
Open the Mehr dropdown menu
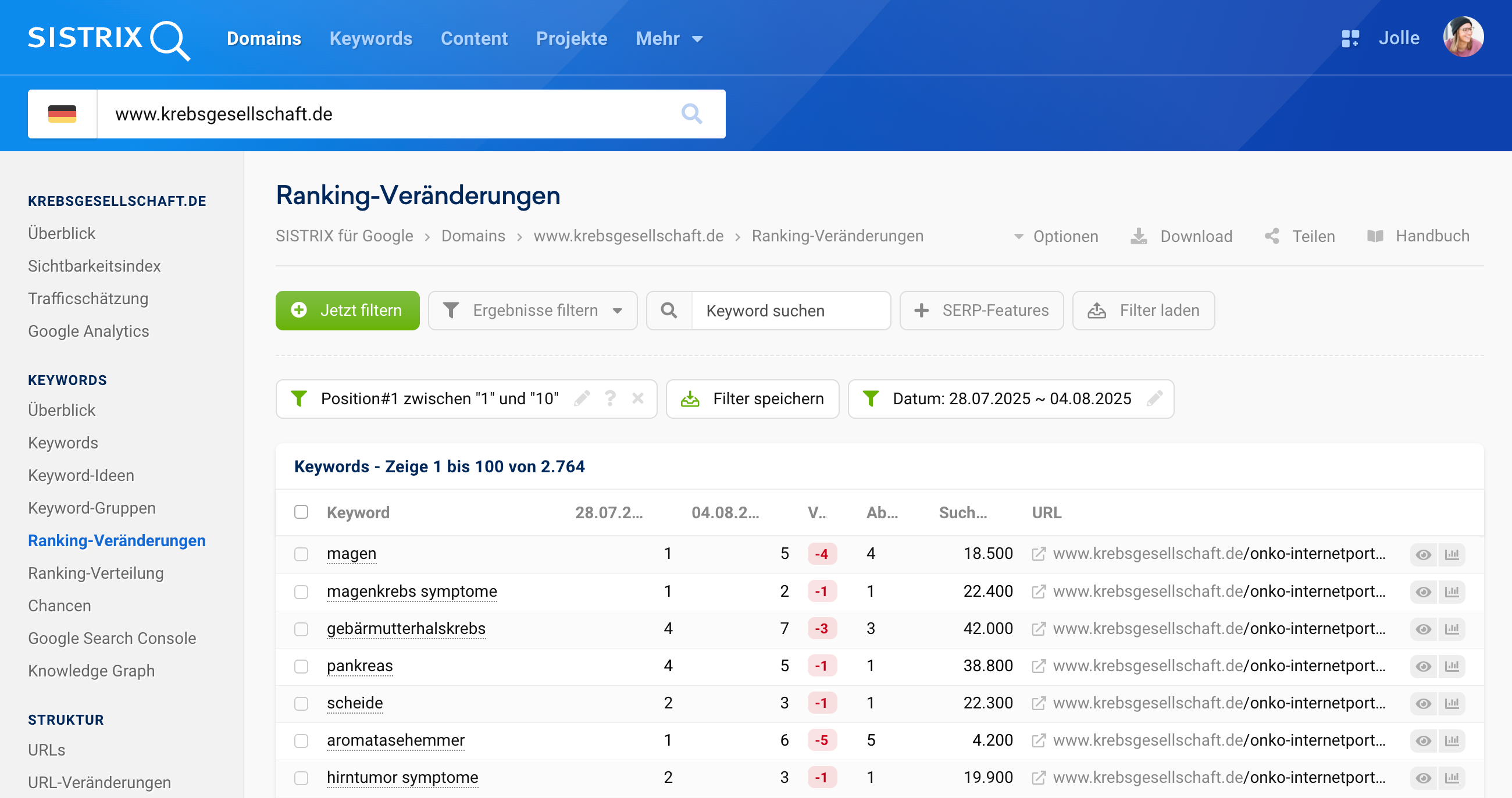[668, 38]
